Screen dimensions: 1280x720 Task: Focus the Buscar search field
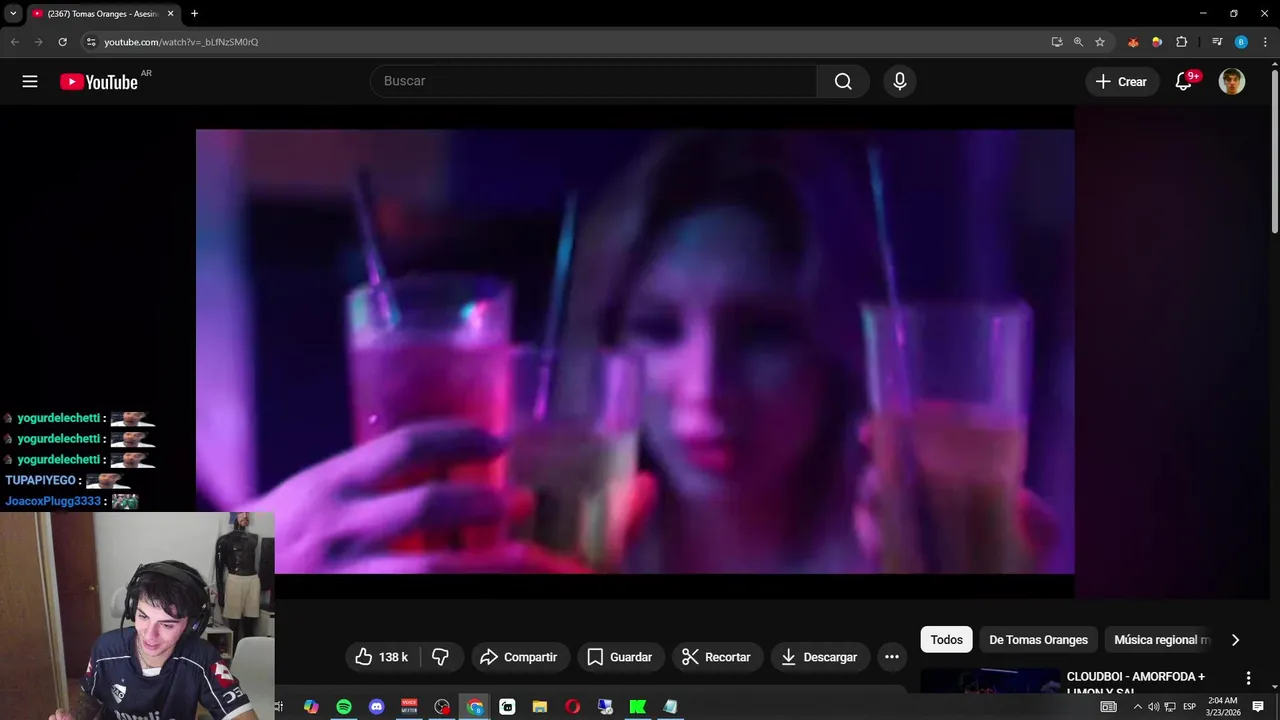click(x=594, y=81)
